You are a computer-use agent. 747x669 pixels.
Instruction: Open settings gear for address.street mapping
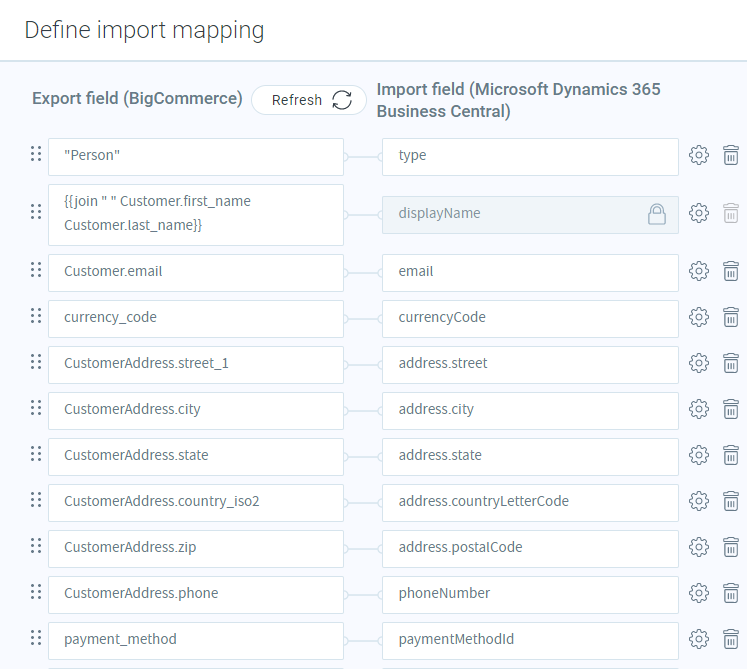698,363
